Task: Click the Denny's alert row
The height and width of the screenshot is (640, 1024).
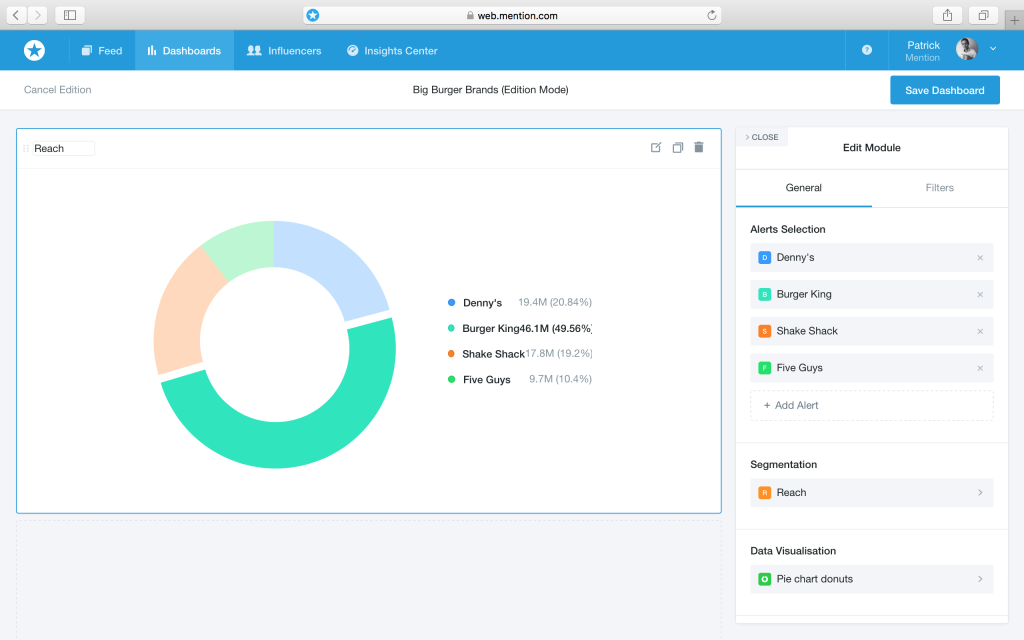Action: point(871,257)
